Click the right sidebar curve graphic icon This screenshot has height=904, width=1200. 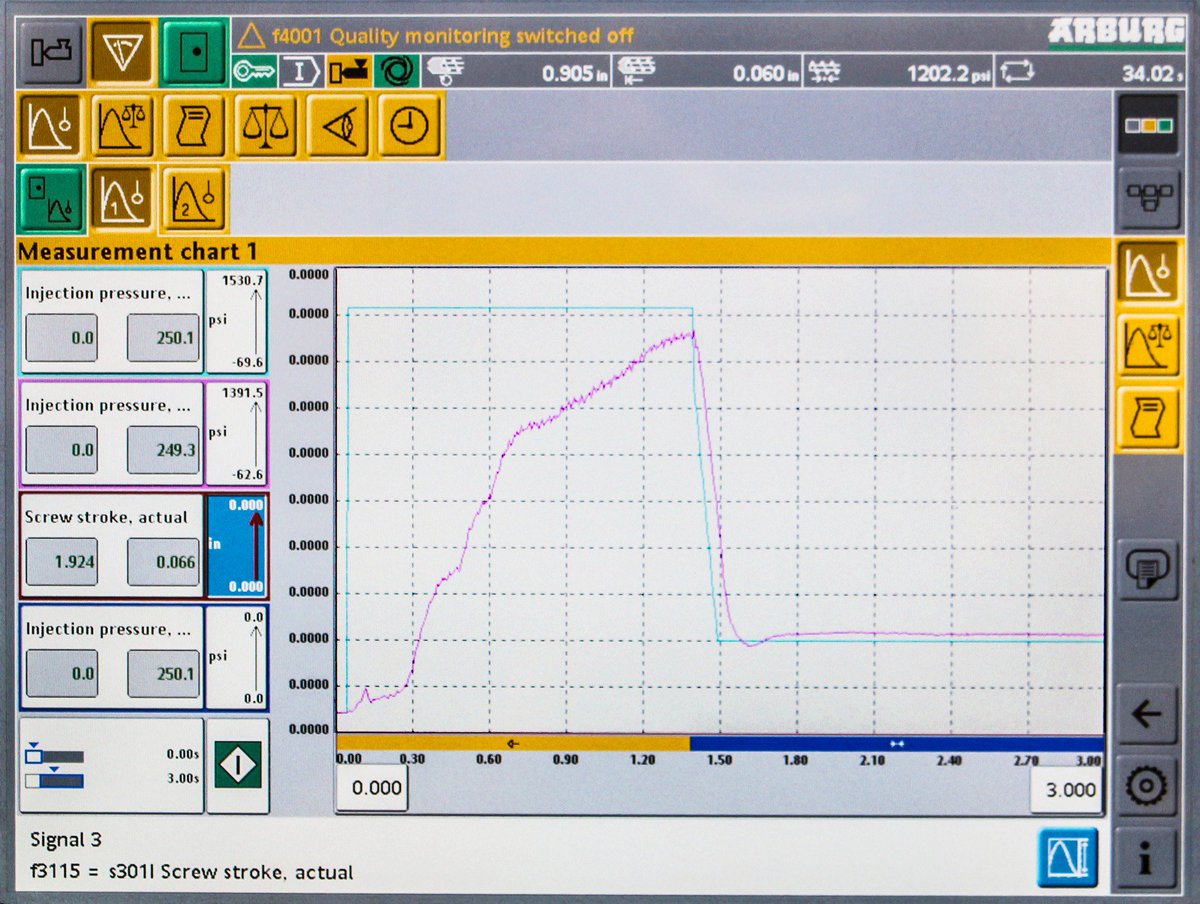[1148, 273]
